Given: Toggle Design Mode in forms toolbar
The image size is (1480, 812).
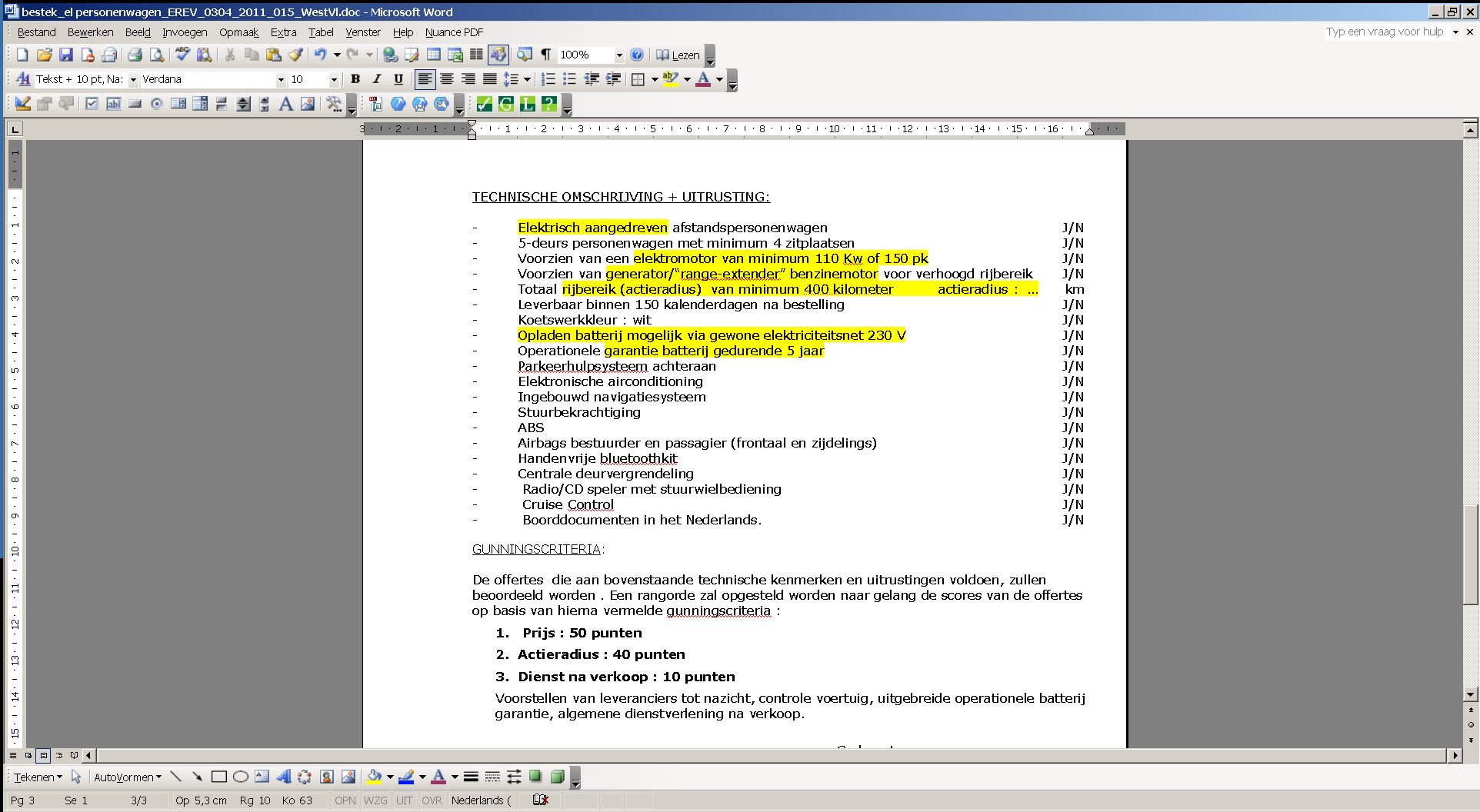Looking at the screenshot, I should [x=23, y=104].
